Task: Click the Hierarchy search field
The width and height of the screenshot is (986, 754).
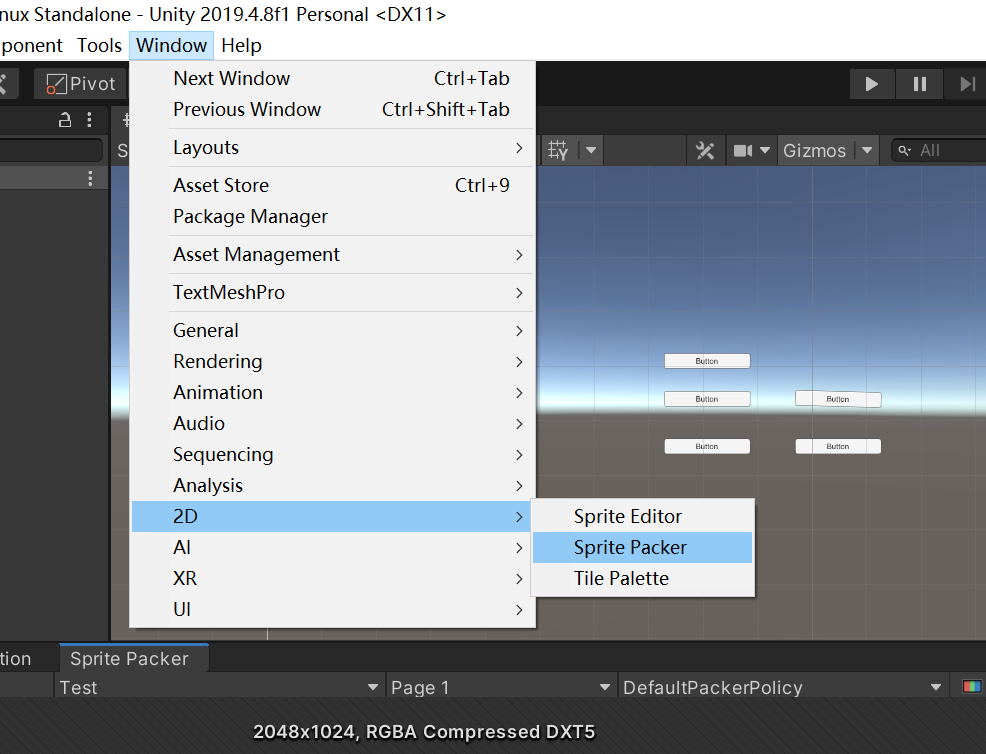Action: tap(50, 150)
